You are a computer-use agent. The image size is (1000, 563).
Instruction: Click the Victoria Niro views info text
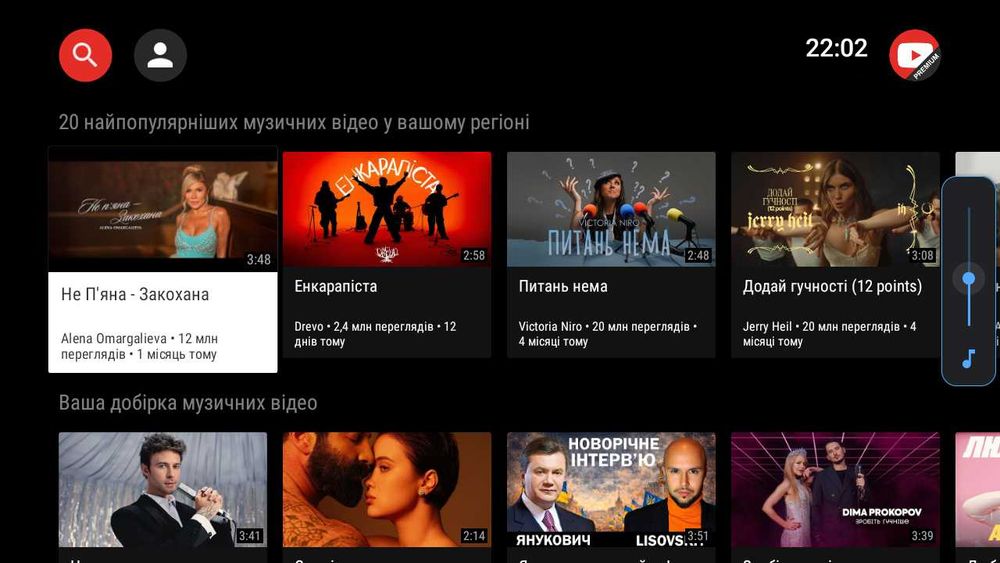(x=608, y=333)
